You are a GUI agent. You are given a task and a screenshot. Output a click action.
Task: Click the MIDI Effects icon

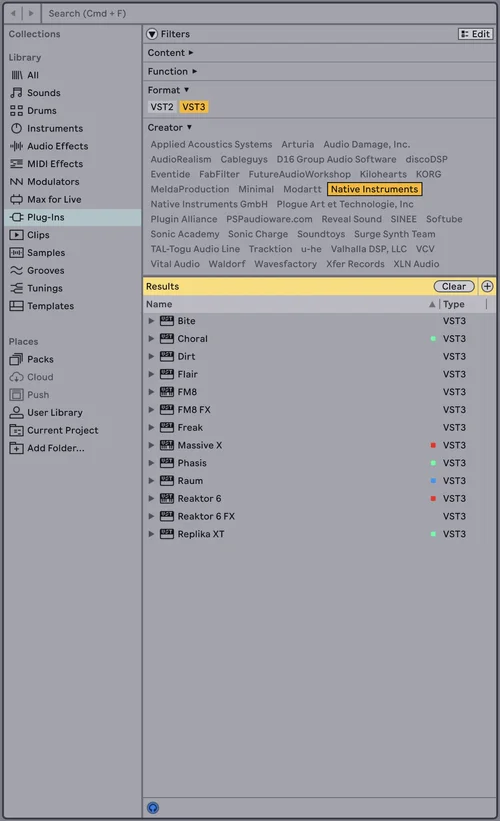(17, 164)
